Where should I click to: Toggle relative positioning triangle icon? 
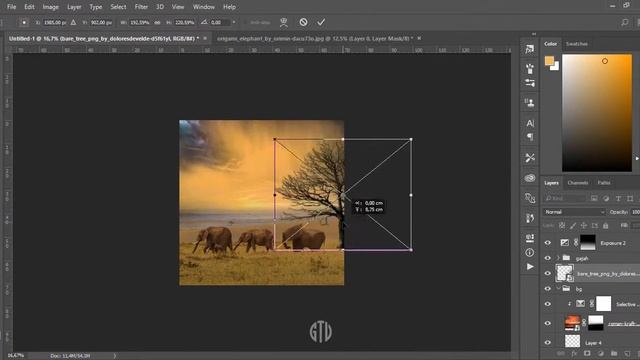pyautogui.click(x=73, y=22)
